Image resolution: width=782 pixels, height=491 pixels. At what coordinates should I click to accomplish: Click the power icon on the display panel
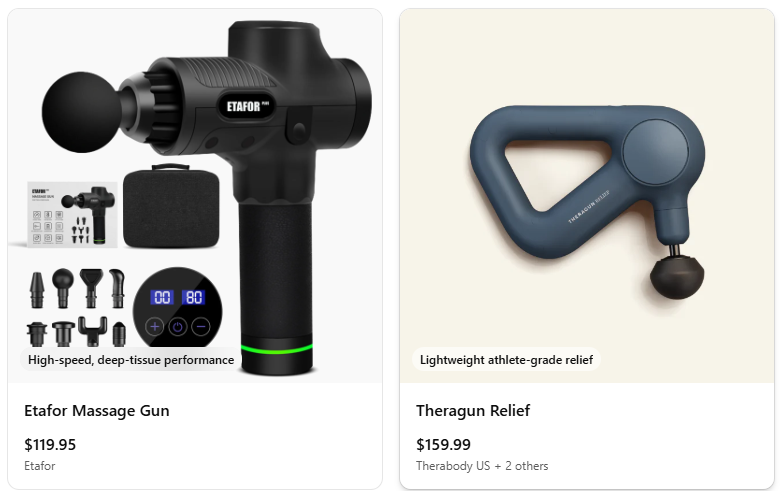[178, 327]
